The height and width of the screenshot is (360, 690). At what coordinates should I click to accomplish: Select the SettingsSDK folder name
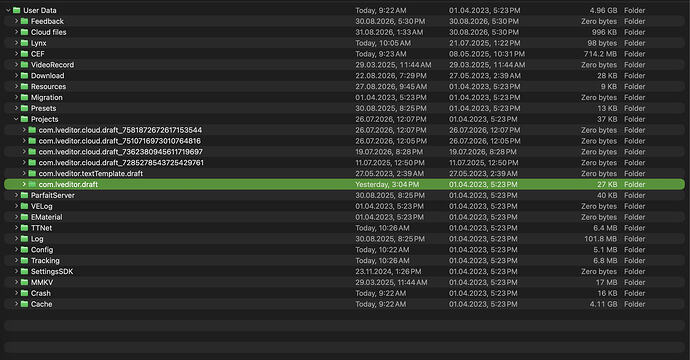coord(52,272)
